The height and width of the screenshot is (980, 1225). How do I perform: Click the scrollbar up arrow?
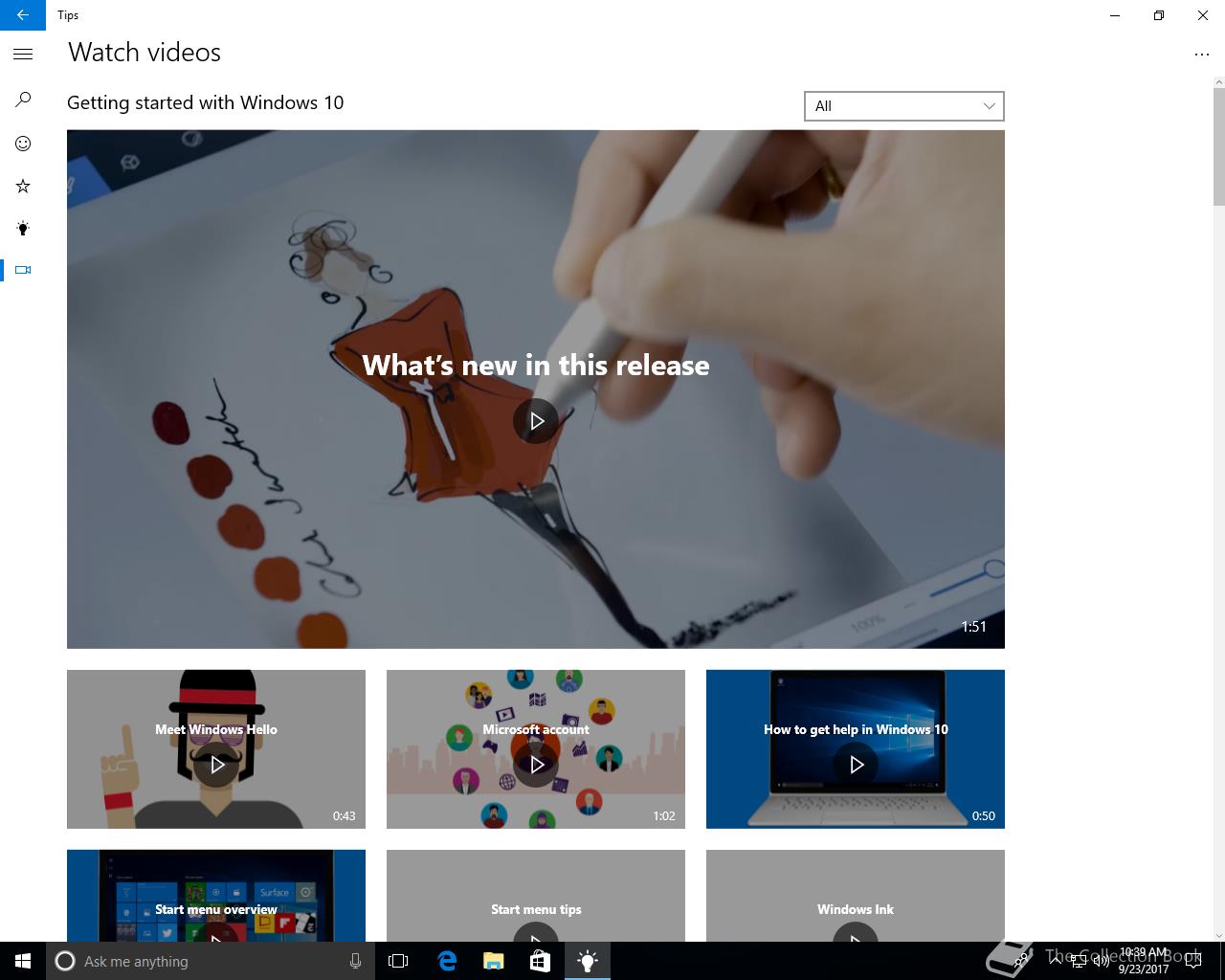coord(1218,81)
